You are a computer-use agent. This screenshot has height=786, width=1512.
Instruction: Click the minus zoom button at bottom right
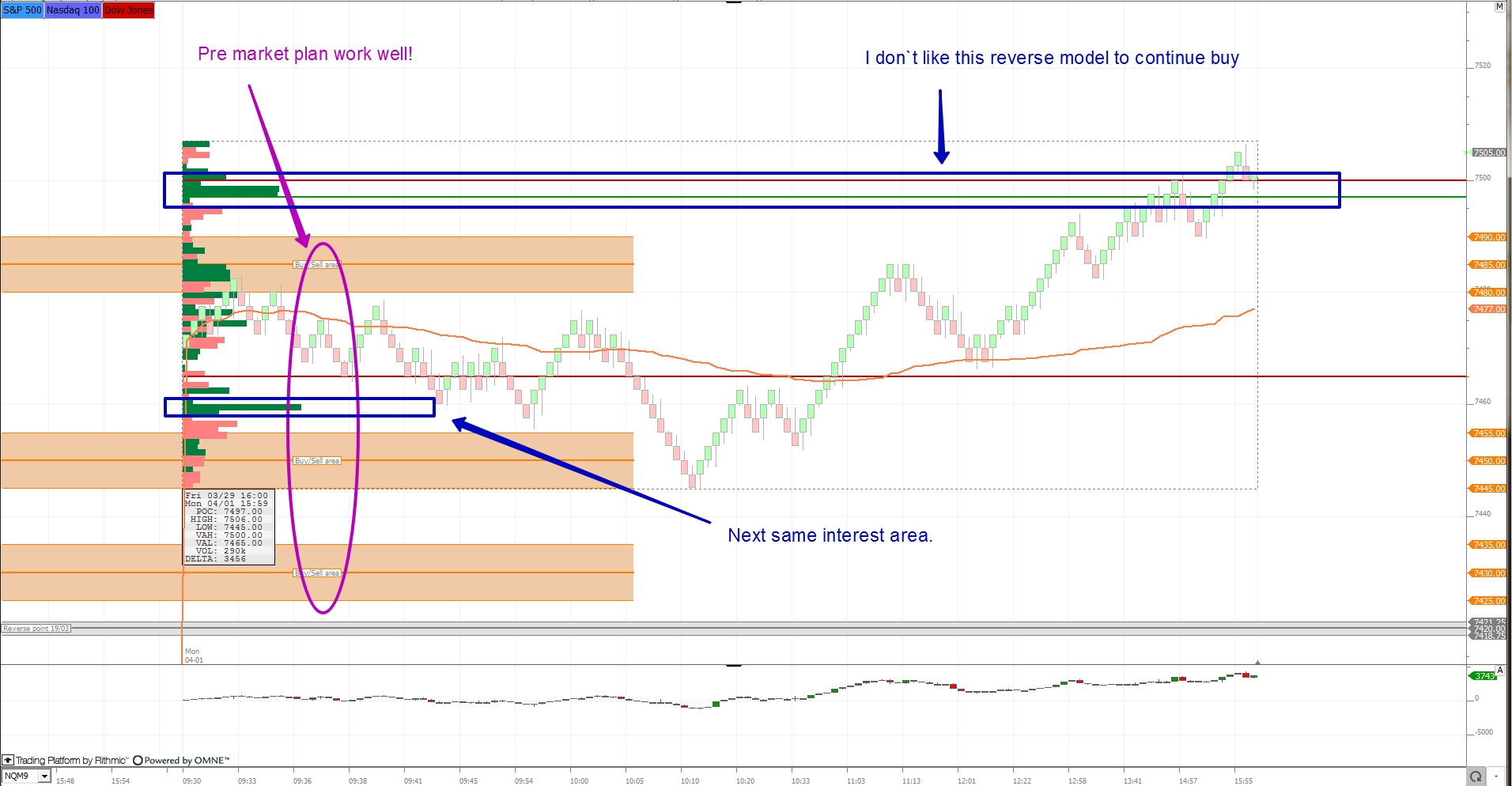[1496, 777]
